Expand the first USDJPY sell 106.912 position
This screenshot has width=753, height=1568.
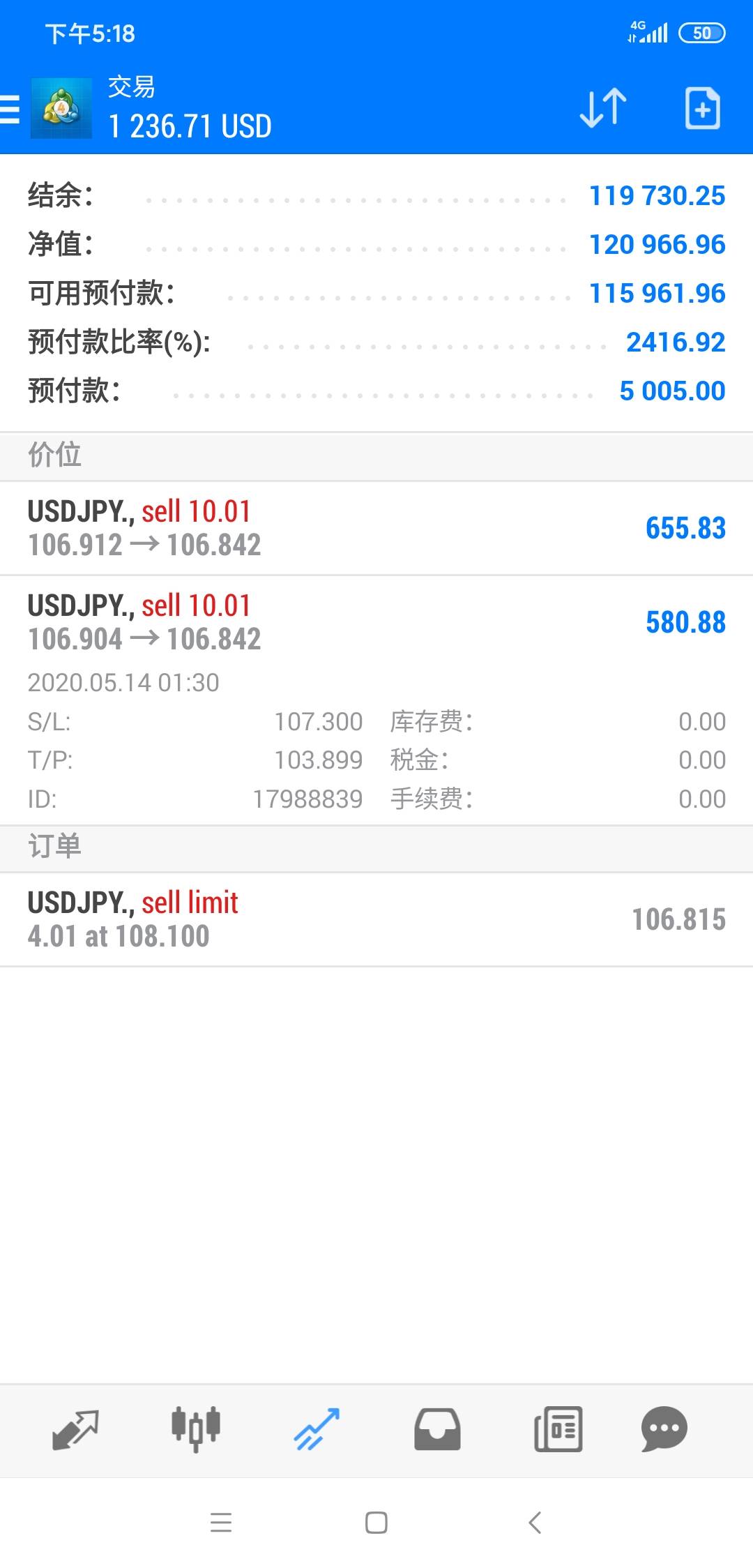[x=279, y=528]
